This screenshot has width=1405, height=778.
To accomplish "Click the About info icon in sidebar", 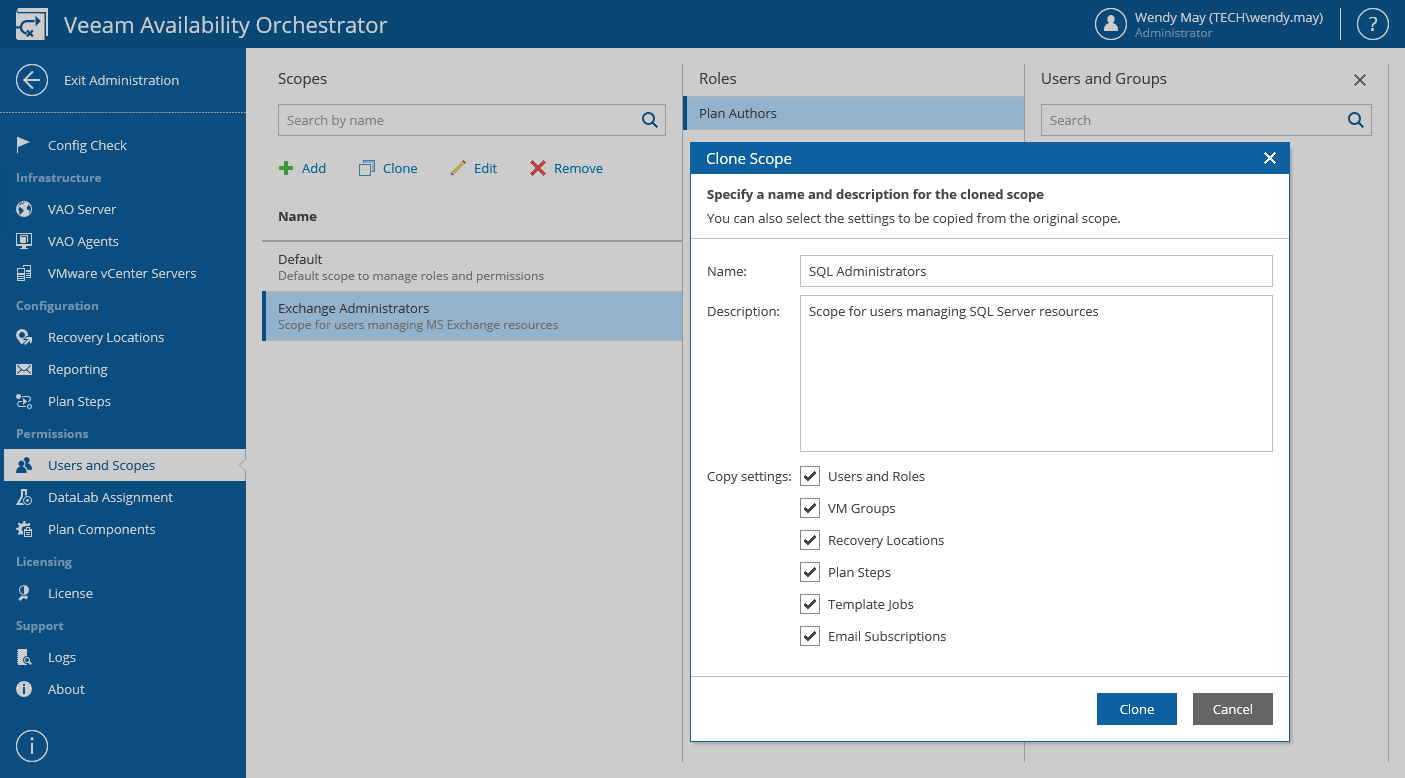I will pyautogui.click(x=24, y=689).
